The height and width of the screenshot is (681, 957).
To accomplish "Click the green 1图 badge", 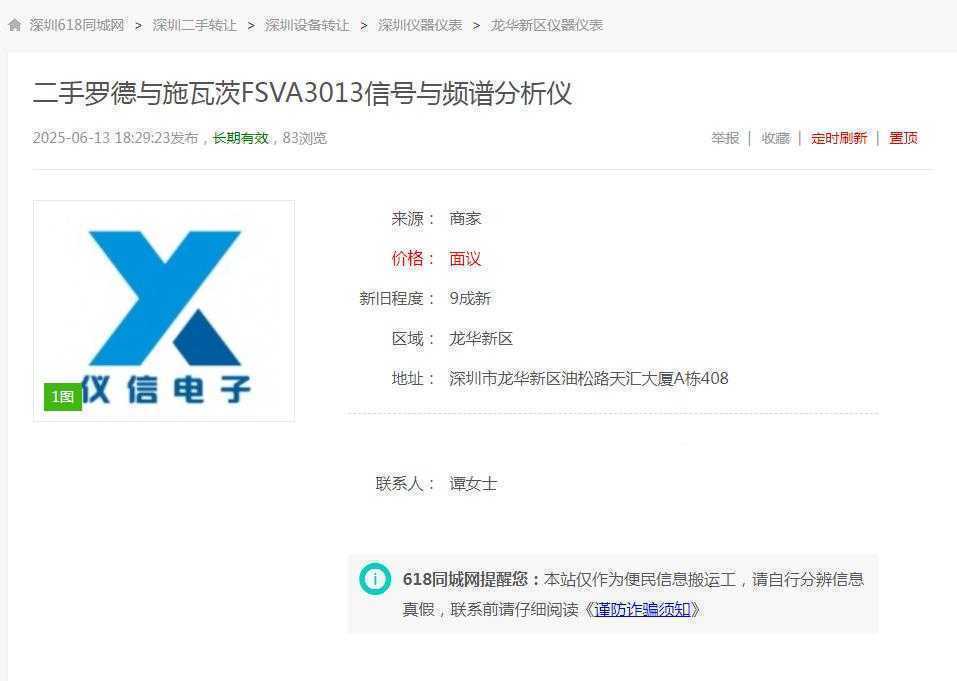I will coord(63,397).
